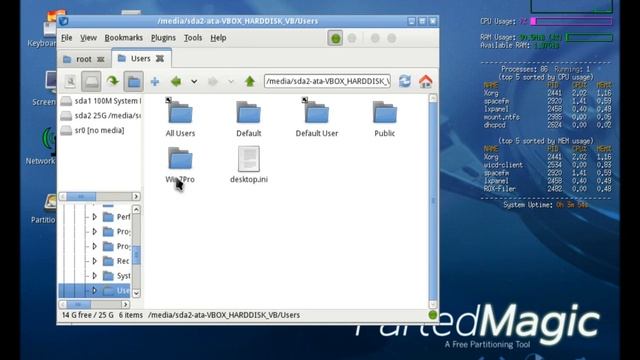Expand the Syst folder tree arrow
This screenshot has height=360, width=640.
(x=94, y=276)
